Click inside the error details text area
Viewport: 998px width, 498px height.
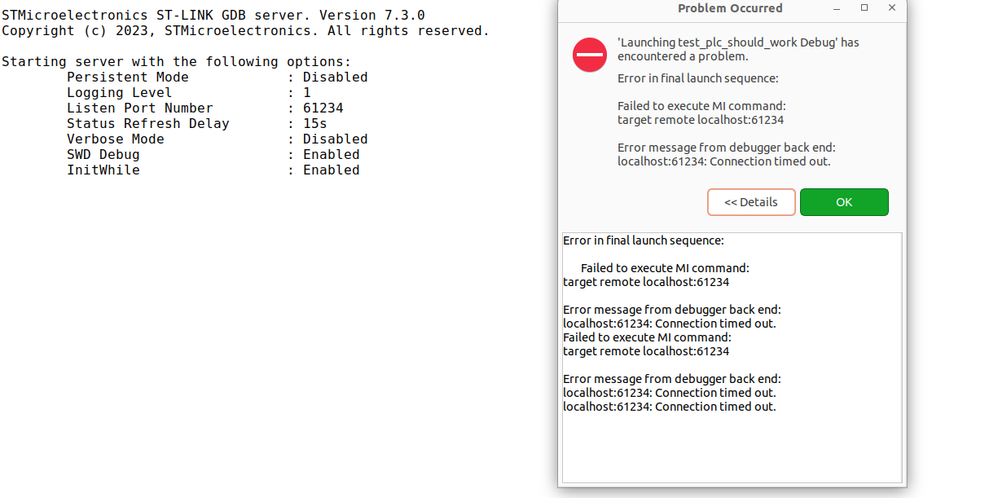(x=732, y=357)
